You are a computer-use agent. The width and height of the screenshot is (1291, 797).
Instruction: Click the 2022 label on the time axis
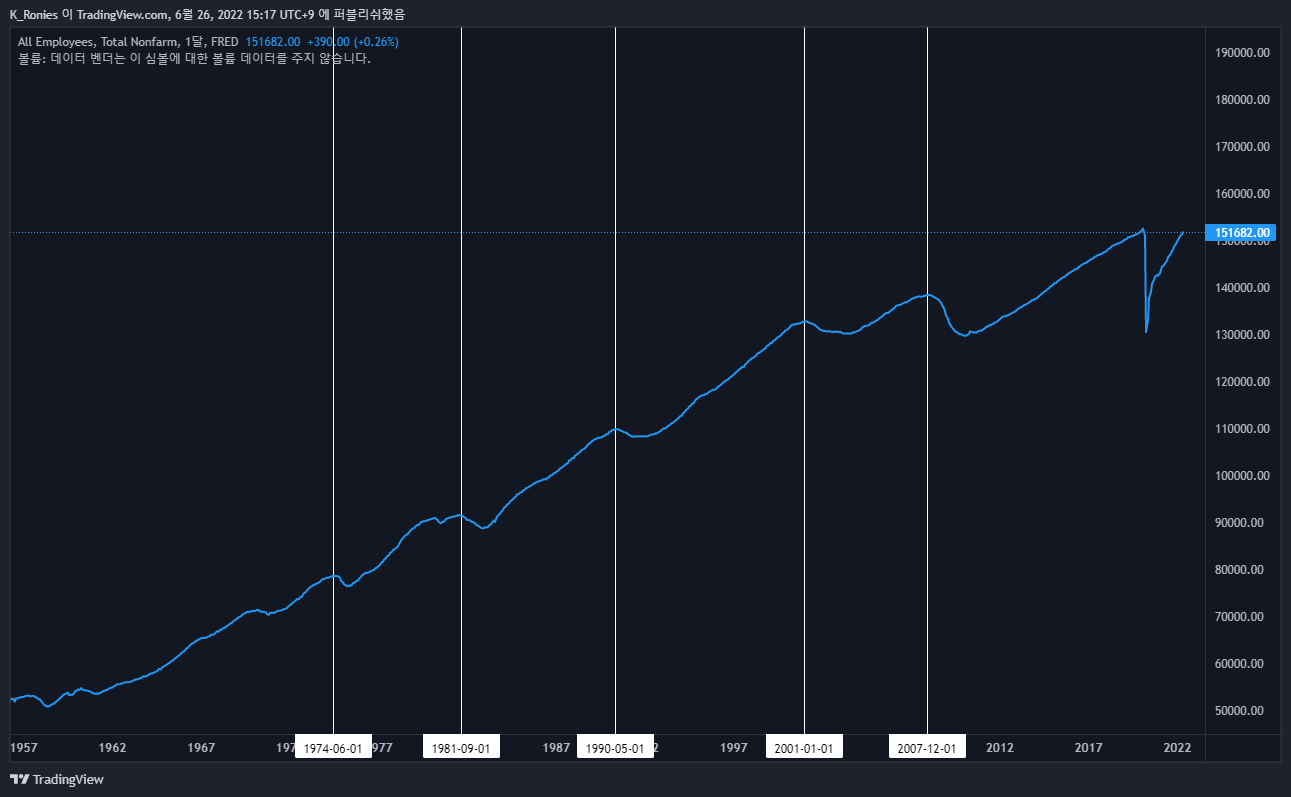(x=1177, y=748)
